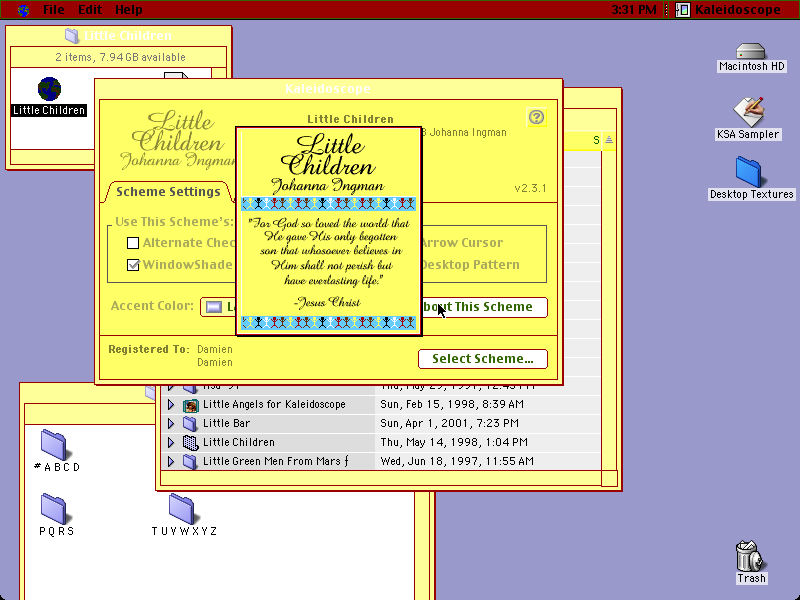Image resolution: width=800 pixels, height=600 pixels.
Task: Expand Little Green Men From Mars row
Action: tap(171, 461)
